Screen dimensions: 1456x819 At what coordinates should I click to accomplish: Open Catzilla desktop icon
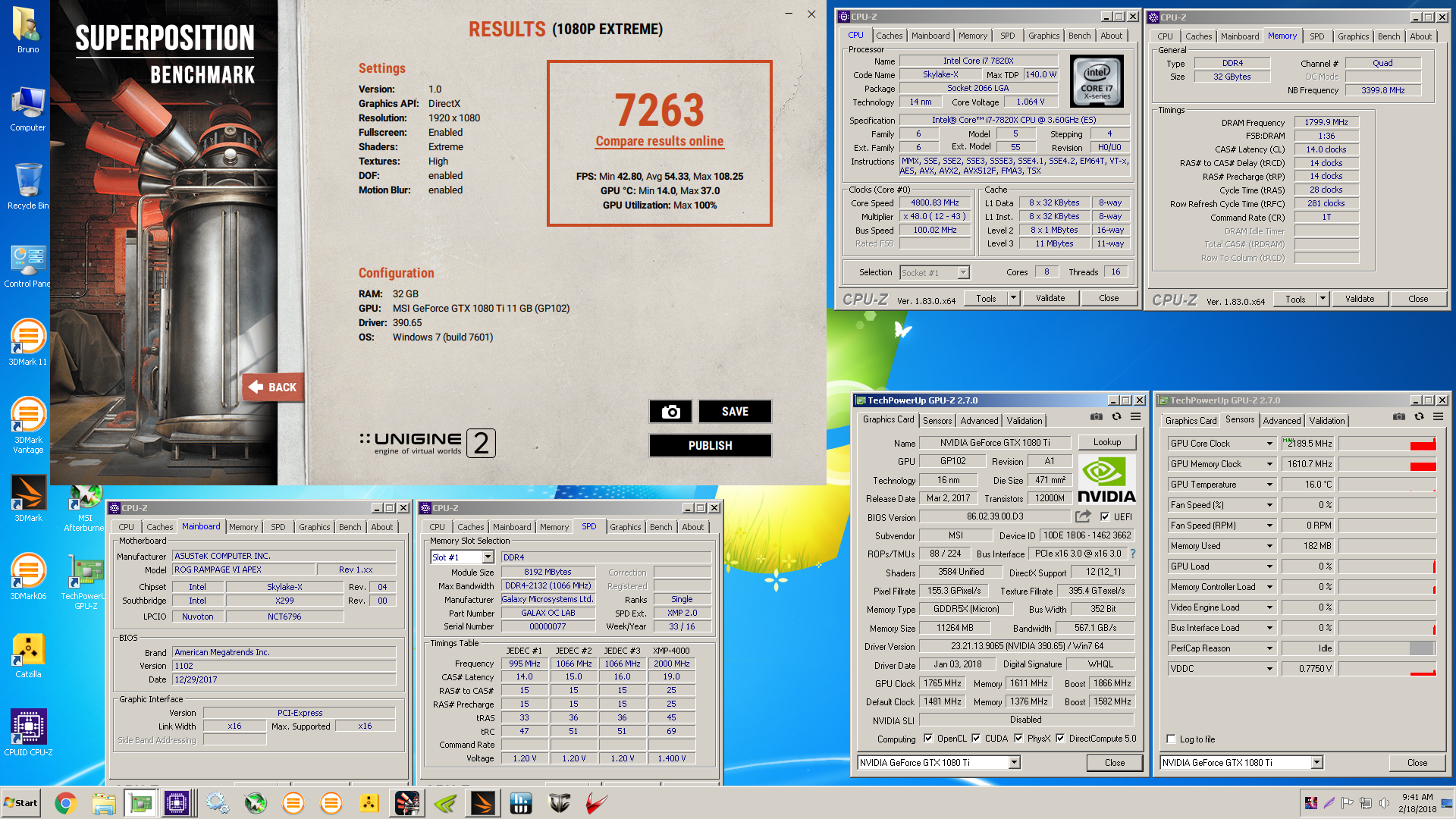pyautogui.click(x=28, y=655)
